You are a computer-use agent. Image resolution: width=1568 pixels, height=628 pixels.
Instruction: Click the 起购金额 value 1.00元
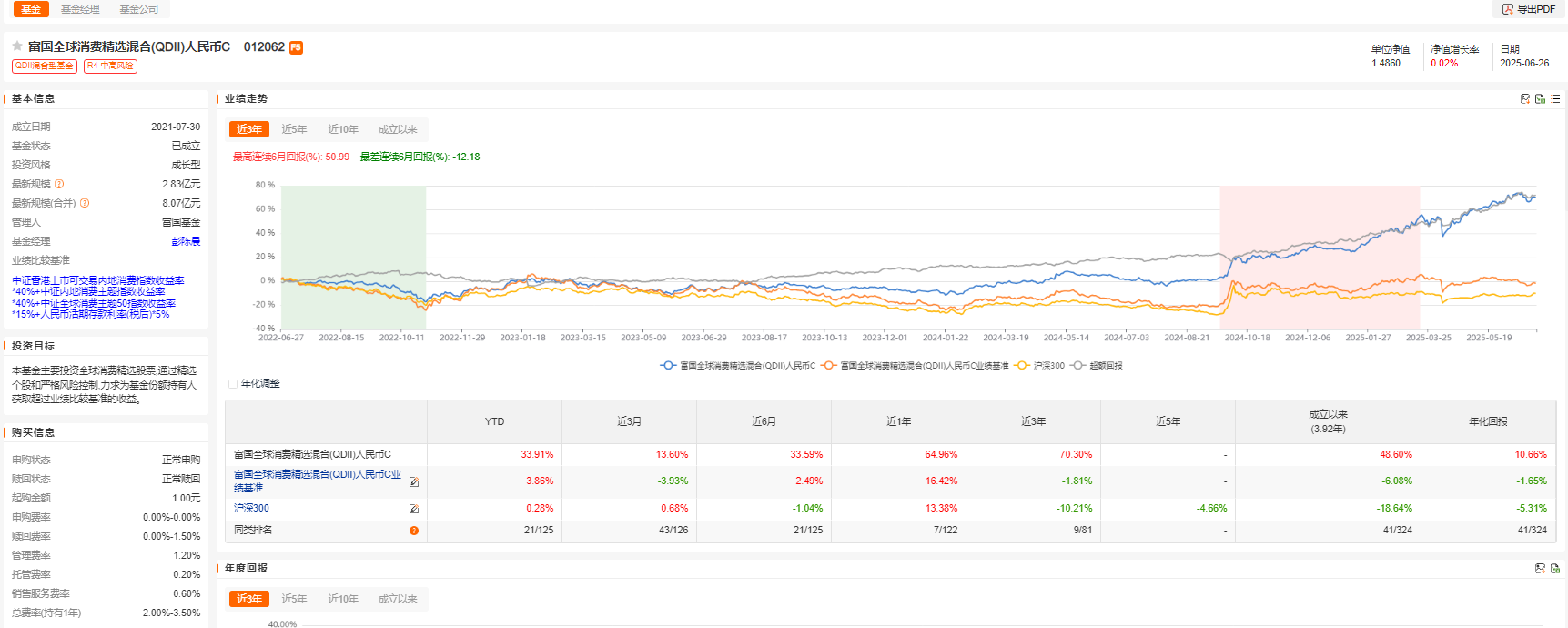(x=187, y=498)
